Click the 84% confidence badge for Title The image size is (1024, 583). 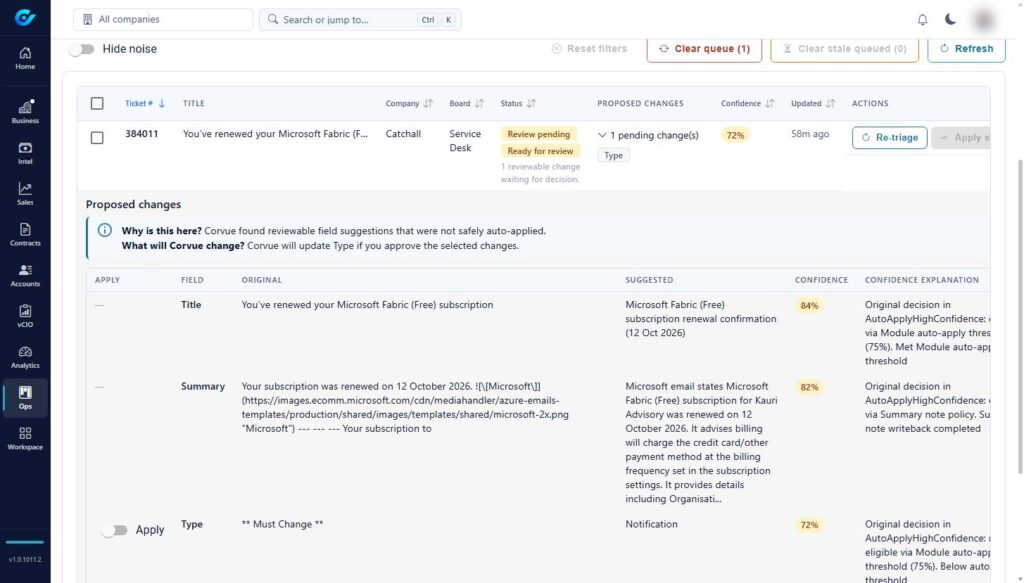[809, 306]
